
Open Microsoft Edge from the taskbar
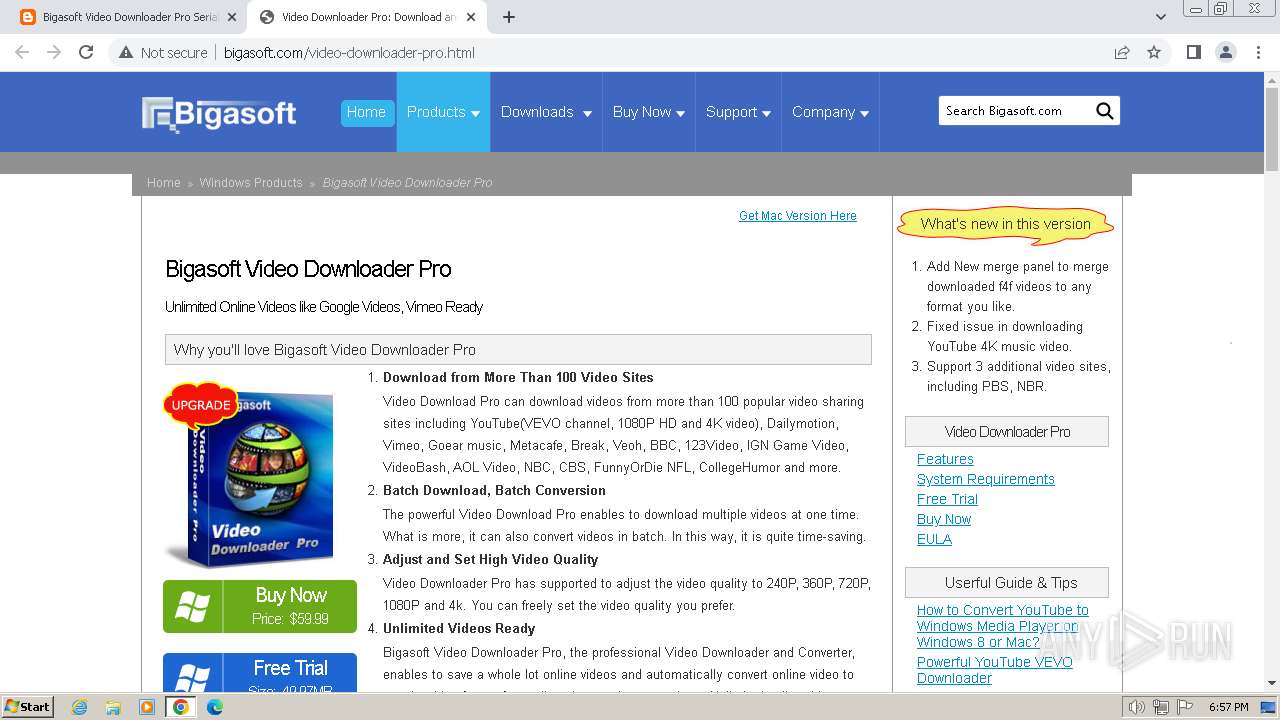[x=215, y=707]
